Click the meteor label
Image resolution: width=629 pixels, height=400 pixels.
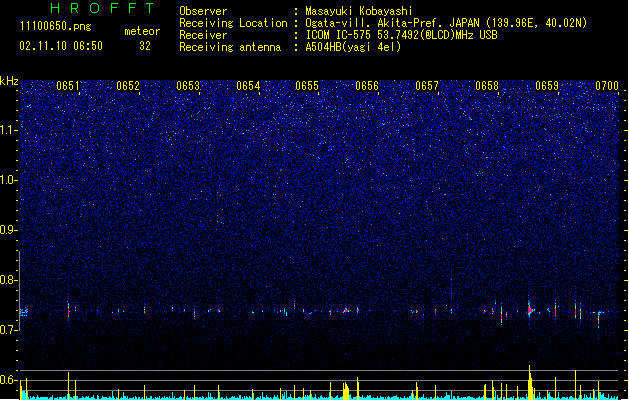[142, 31]
